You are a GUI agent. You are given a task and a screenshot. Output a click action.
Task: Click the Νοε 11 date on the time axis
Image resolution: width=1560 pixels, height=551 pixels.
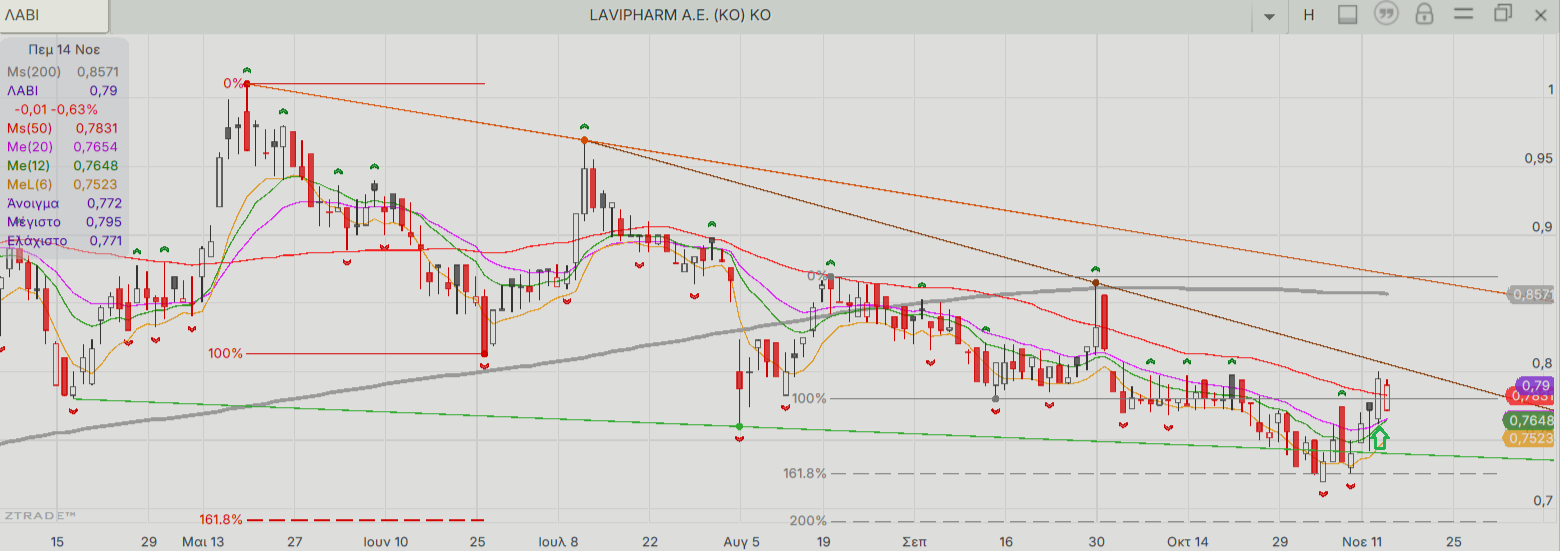[x=1362, y=541]
